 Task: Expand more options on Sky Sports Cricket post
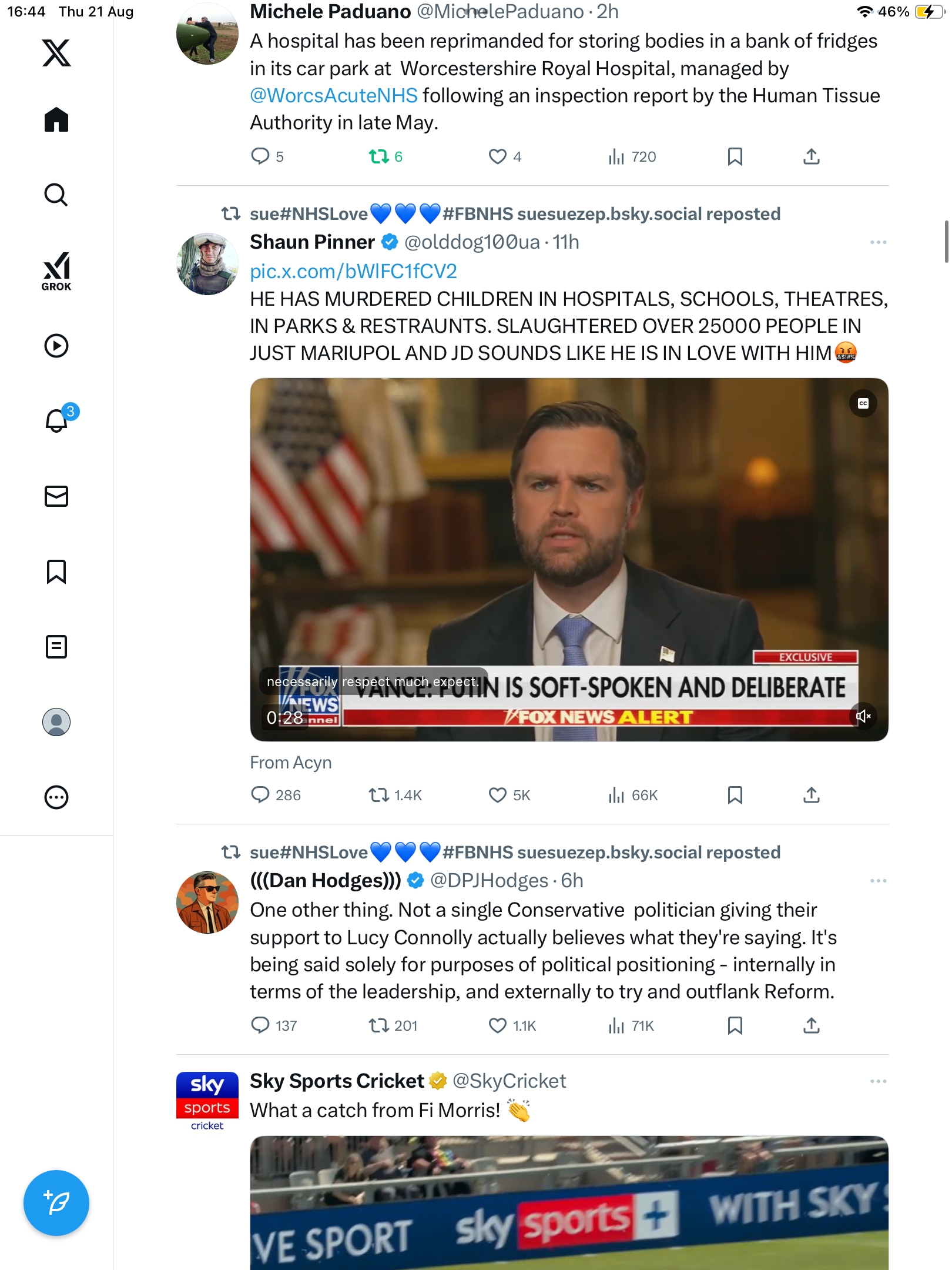click(878, 1081)
